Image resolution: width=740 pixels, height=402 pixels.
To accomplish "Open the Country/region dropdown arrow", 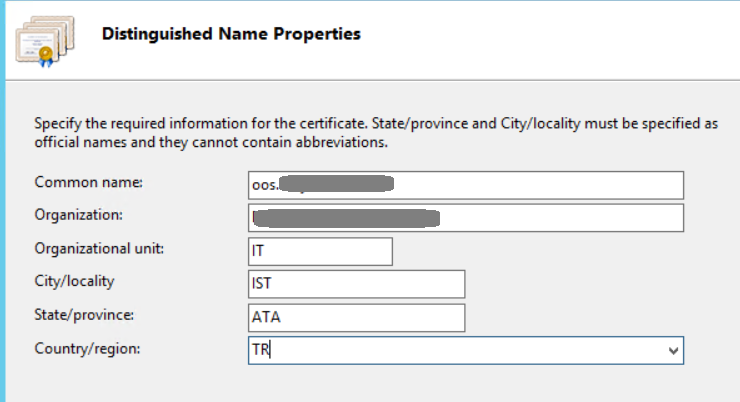I will [x=673, y=351].
